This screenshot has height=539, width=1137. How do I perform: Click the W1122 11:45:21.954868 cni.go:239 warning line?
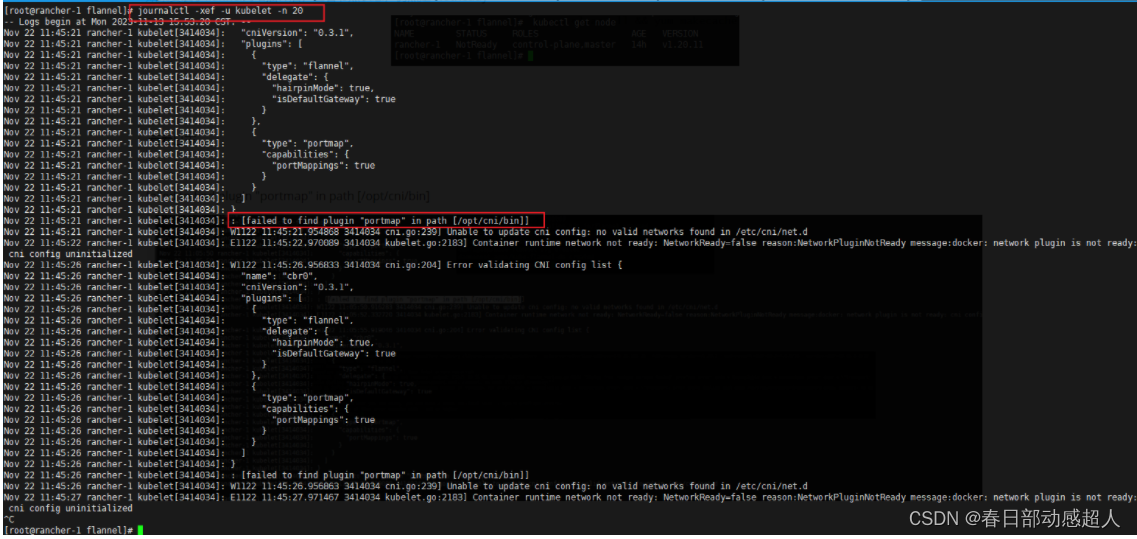405,231
